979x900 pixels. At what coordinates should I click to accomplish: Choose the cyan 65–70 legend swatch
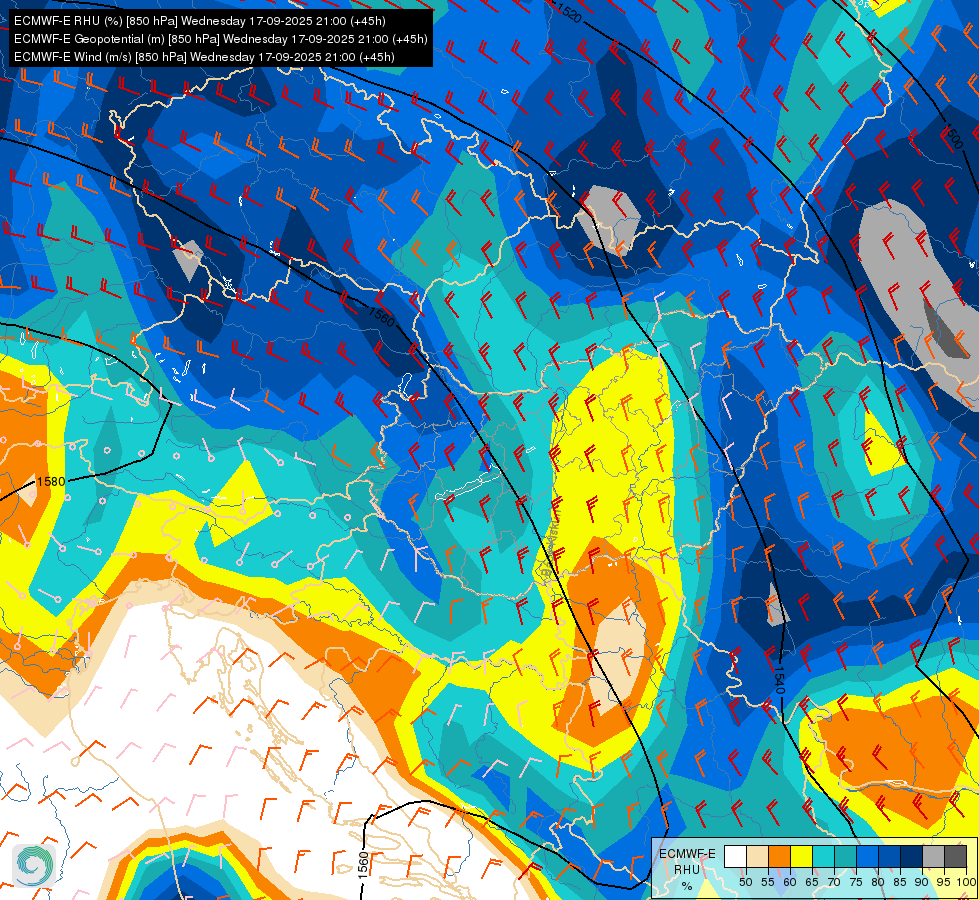point(824,856)
